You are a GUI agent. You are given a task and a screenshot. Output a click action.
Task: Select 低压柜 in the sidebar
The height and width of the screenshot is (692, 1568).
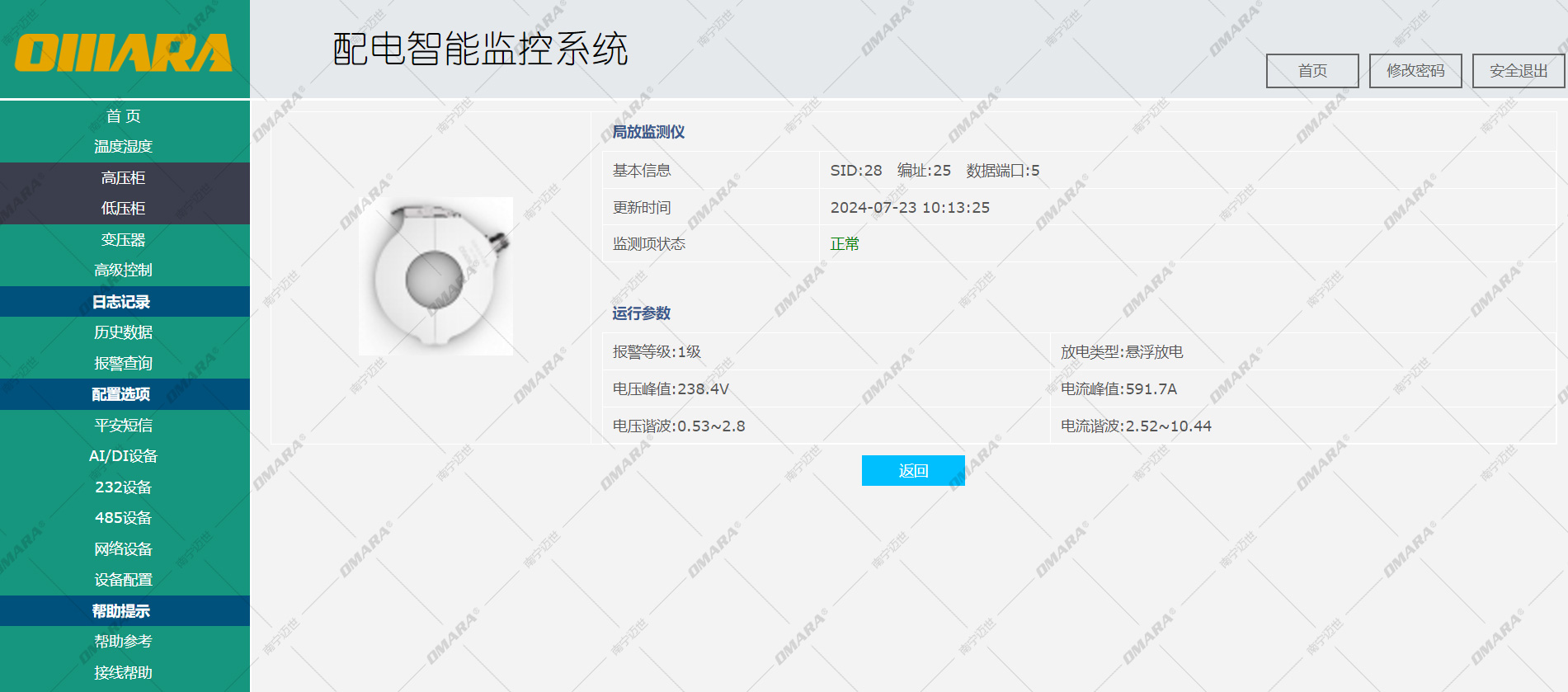coord(124,209)
